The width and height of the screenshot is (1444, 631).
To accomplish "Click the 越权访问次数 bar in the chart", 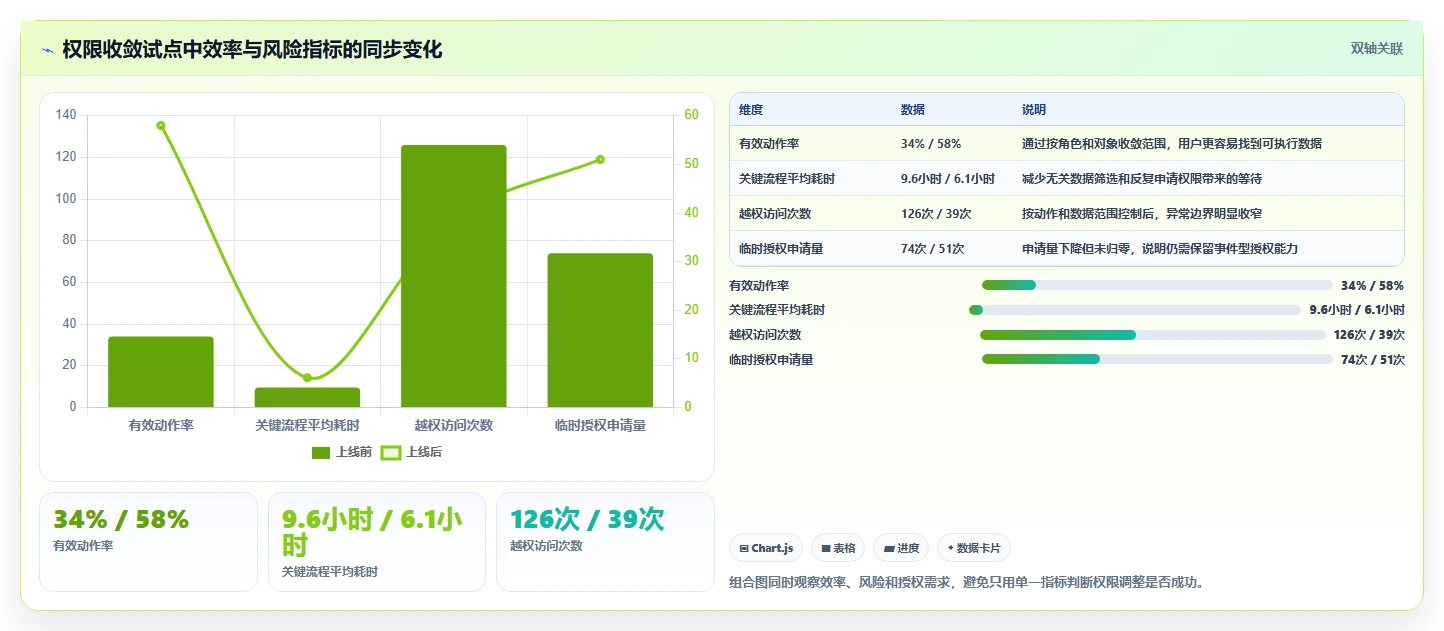I will tap(453, 276).
